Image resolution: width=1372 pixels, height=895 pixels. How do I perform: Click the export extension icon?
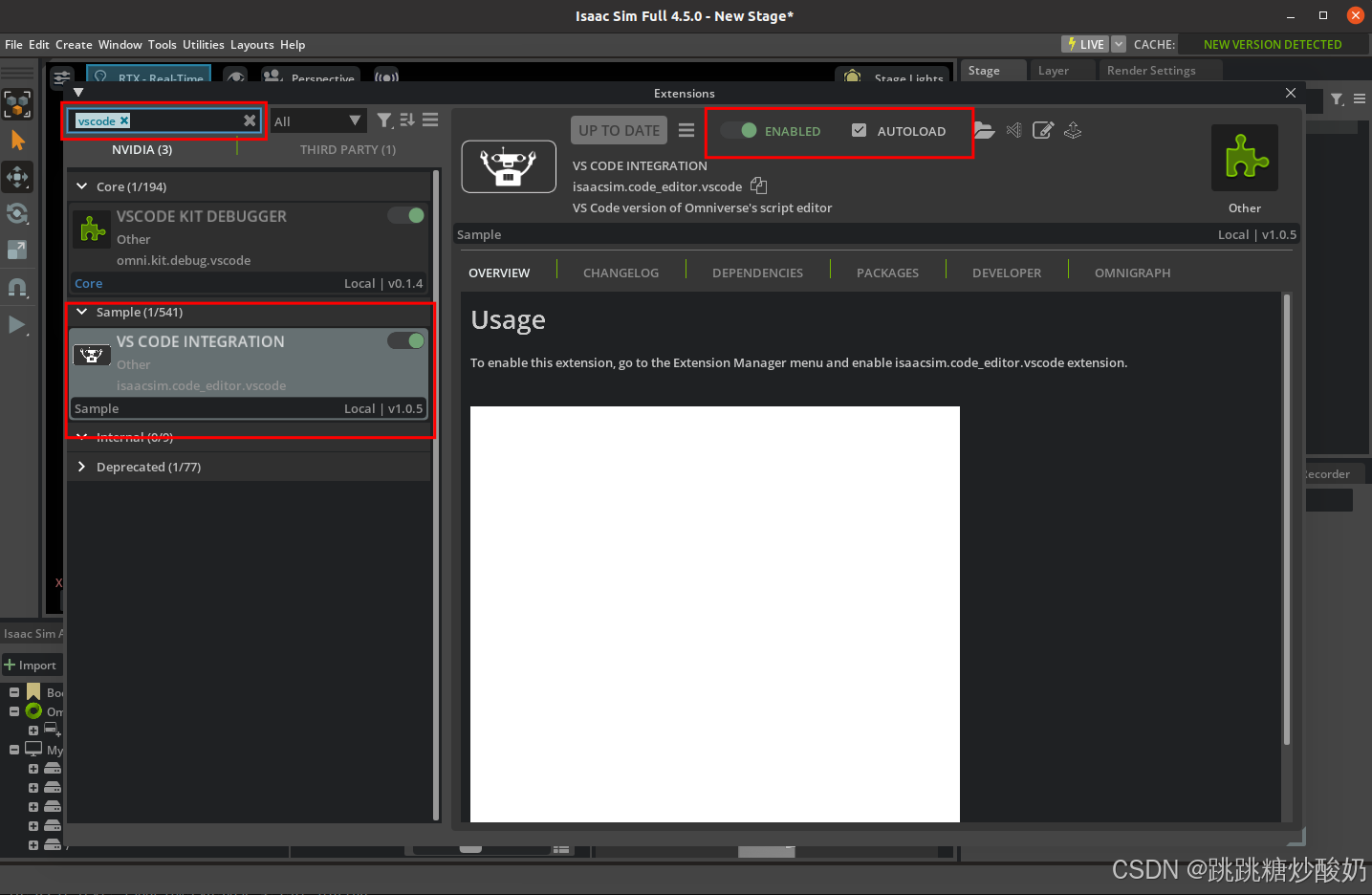point(1073,130)
